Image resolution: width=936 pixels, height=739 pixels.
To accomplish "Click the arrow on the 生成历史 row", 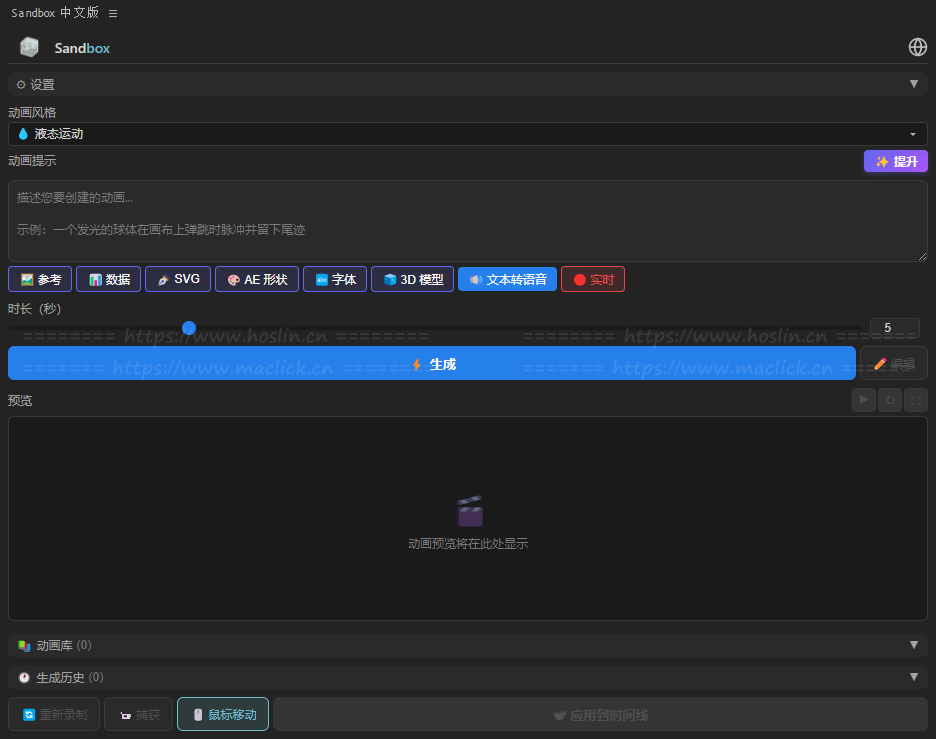I will [x=913, y=678].
